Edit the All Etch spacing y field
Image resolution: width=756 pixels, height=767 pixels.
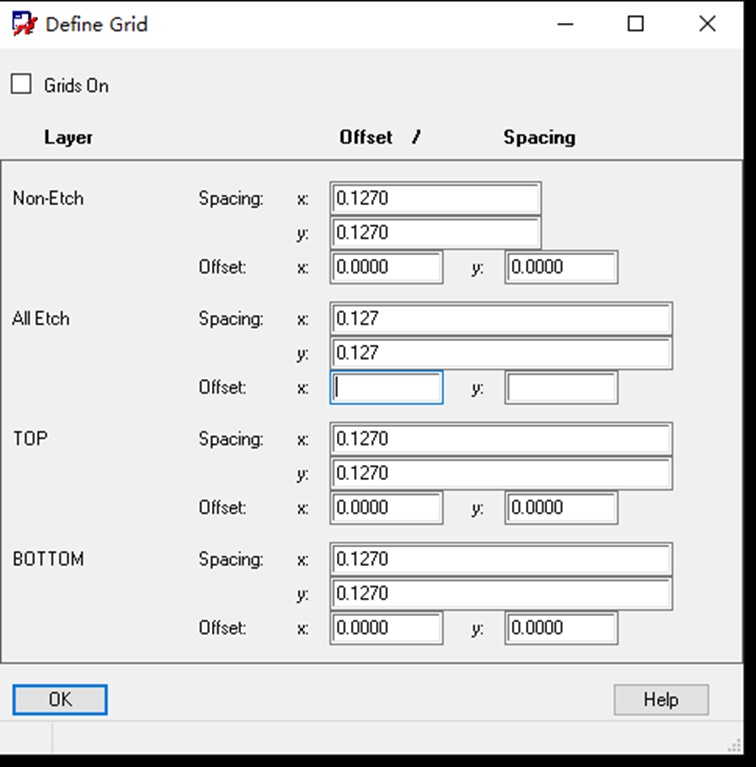tap(501, 353)
